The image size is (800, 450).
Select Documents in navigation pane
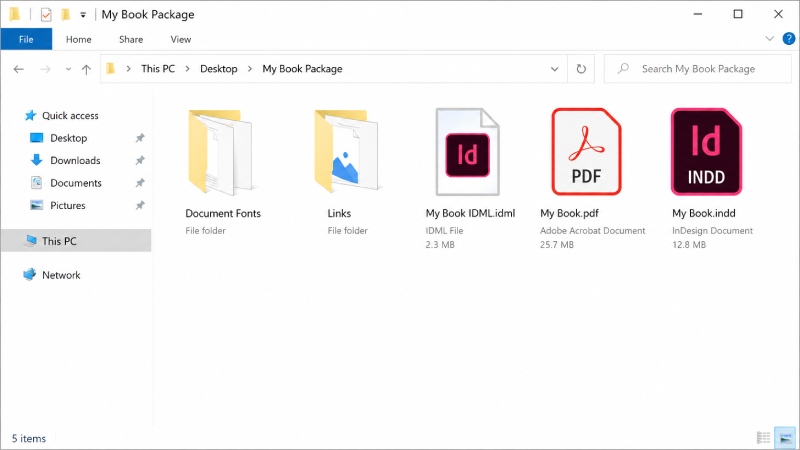[76, 183]
